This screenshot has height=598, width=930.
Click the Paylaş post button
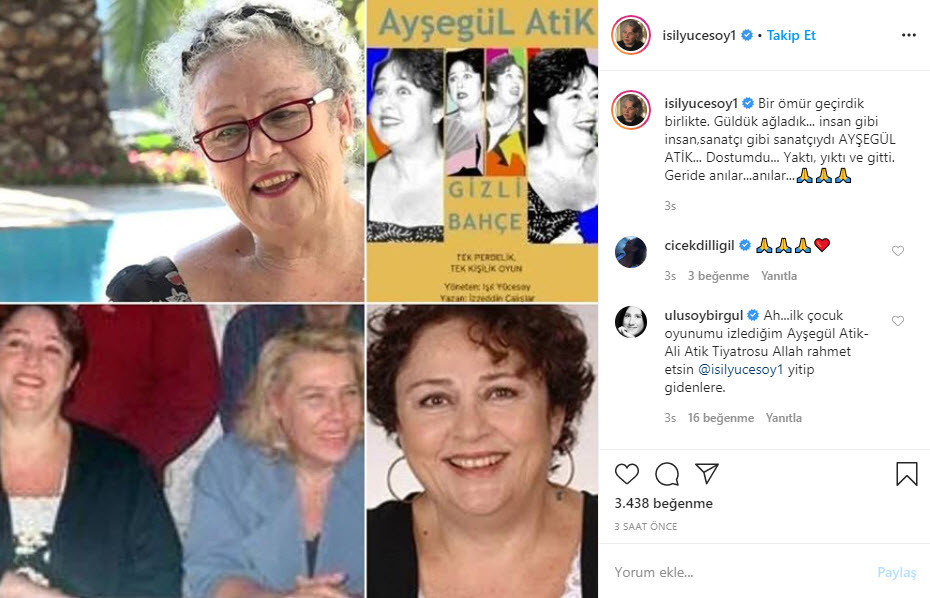pyautogui.click(x=897, y=572)
